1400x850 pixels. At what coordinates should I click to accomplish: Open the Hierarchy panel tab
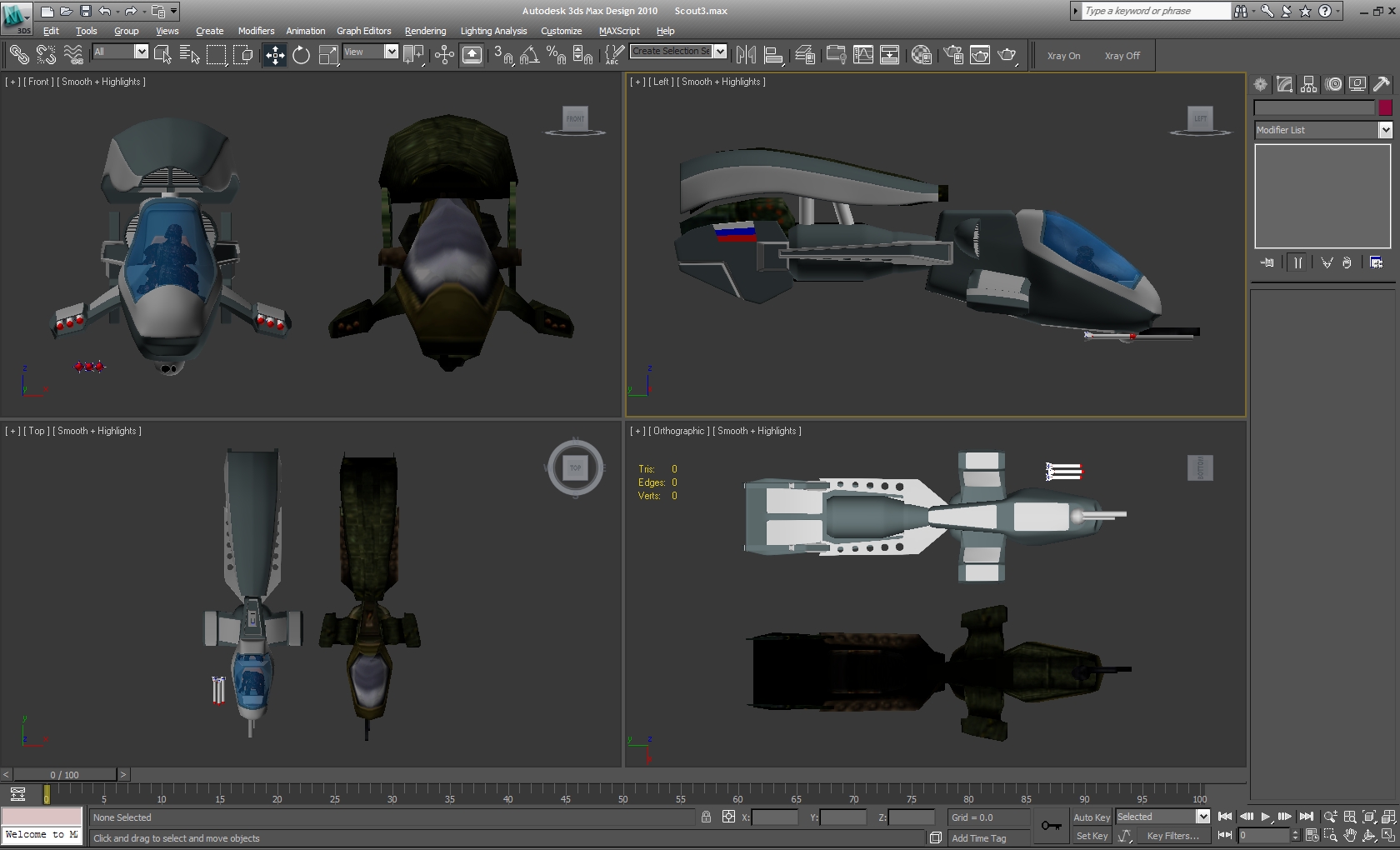coord(1308,84)
